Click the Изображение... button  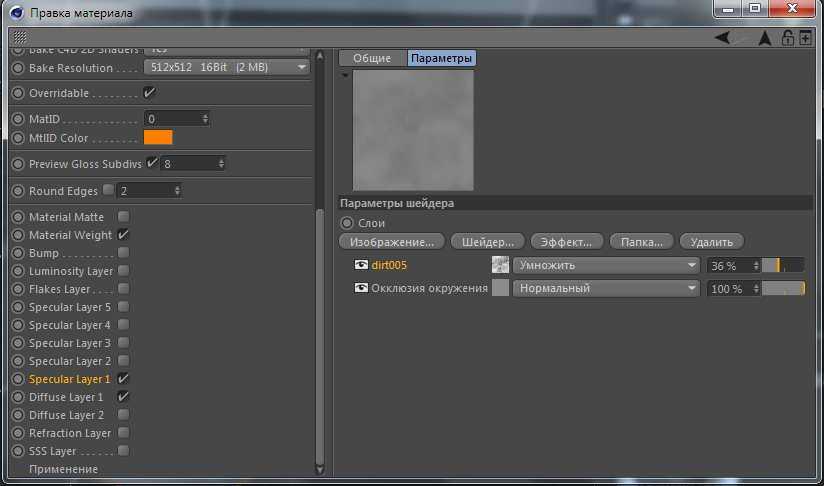(392, 241)
